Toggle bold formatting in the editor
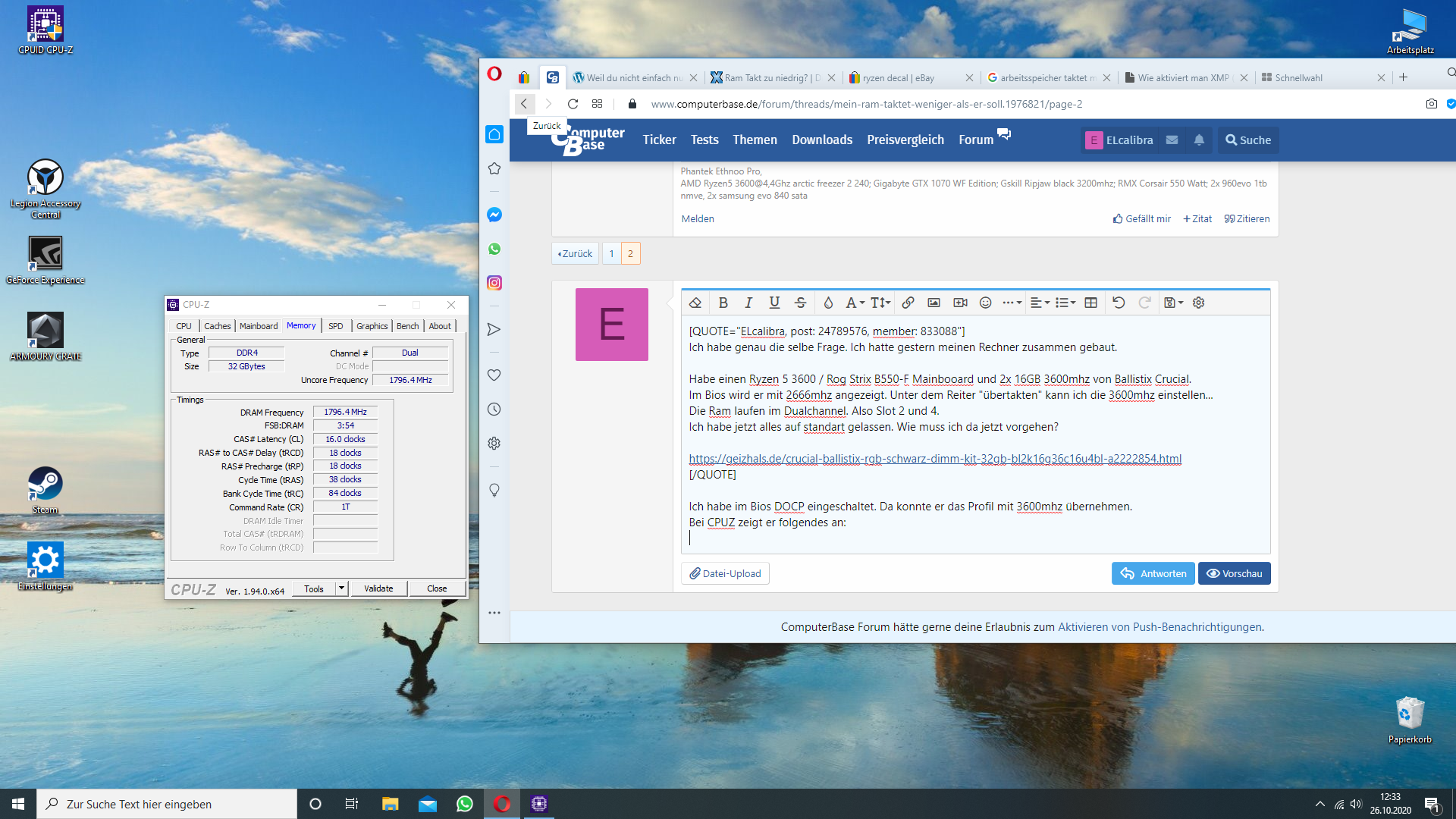Screen dimensions: 1456x819 [723, 303]
